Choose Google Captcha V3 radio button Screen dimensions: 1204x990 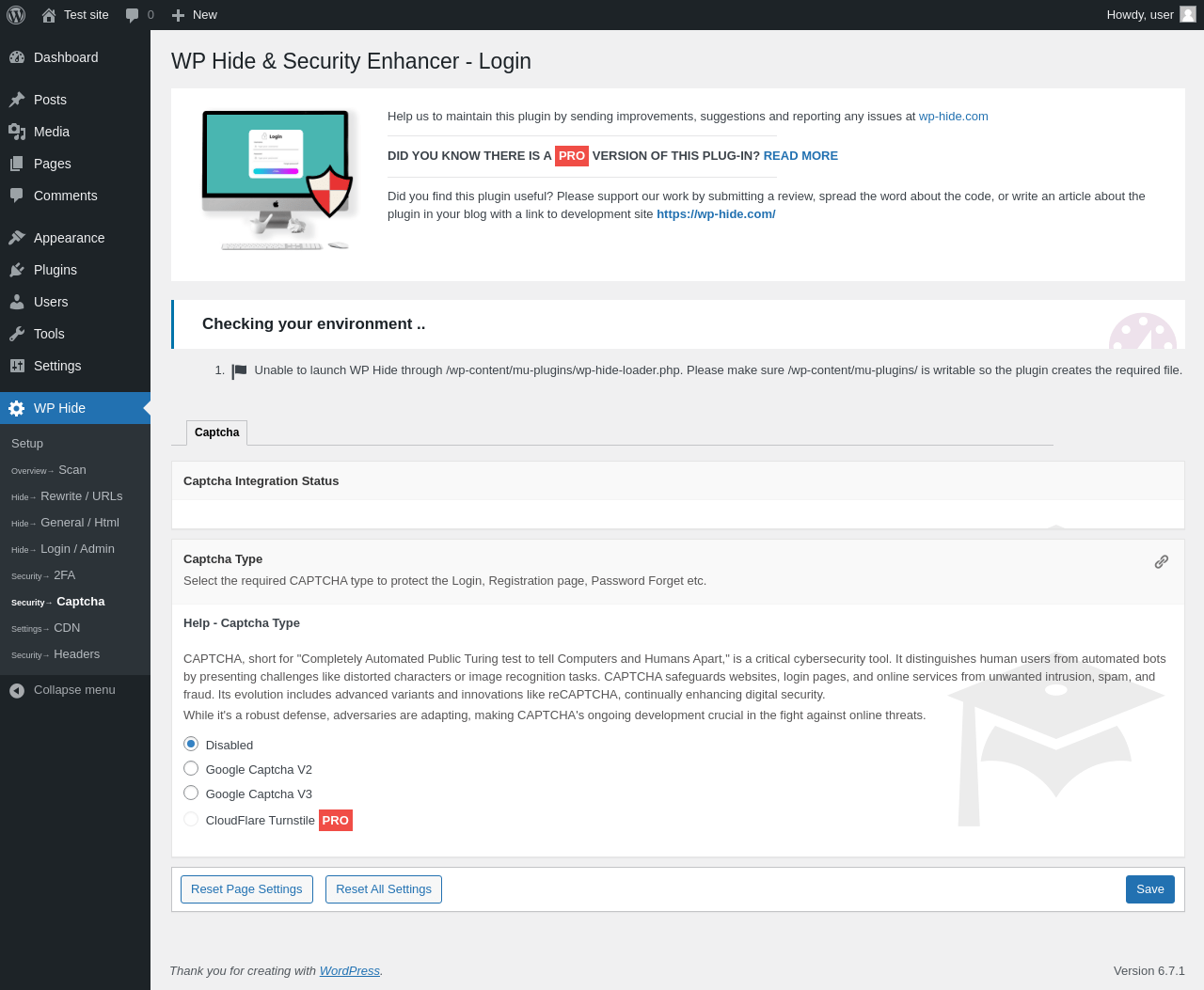(x=191, y=793)
